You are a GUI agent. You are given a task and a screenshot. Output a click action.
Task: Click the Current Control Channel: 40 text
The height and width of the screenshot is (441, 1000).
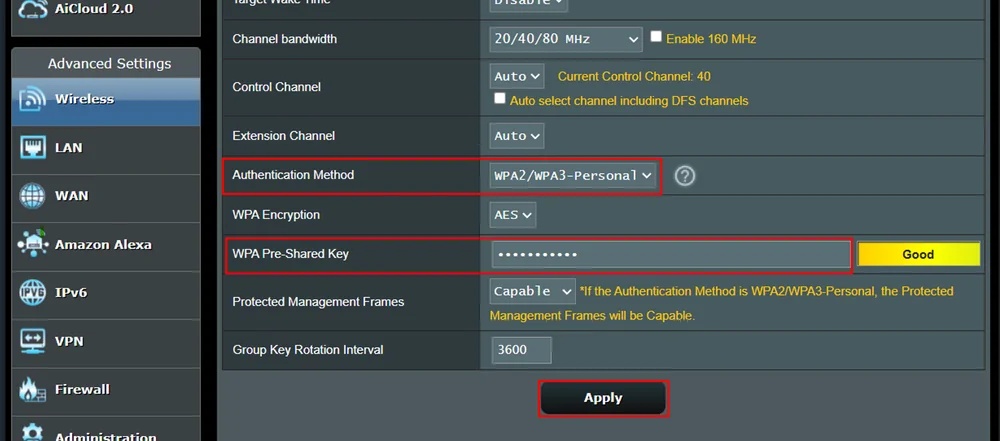[x=634, y=77]
